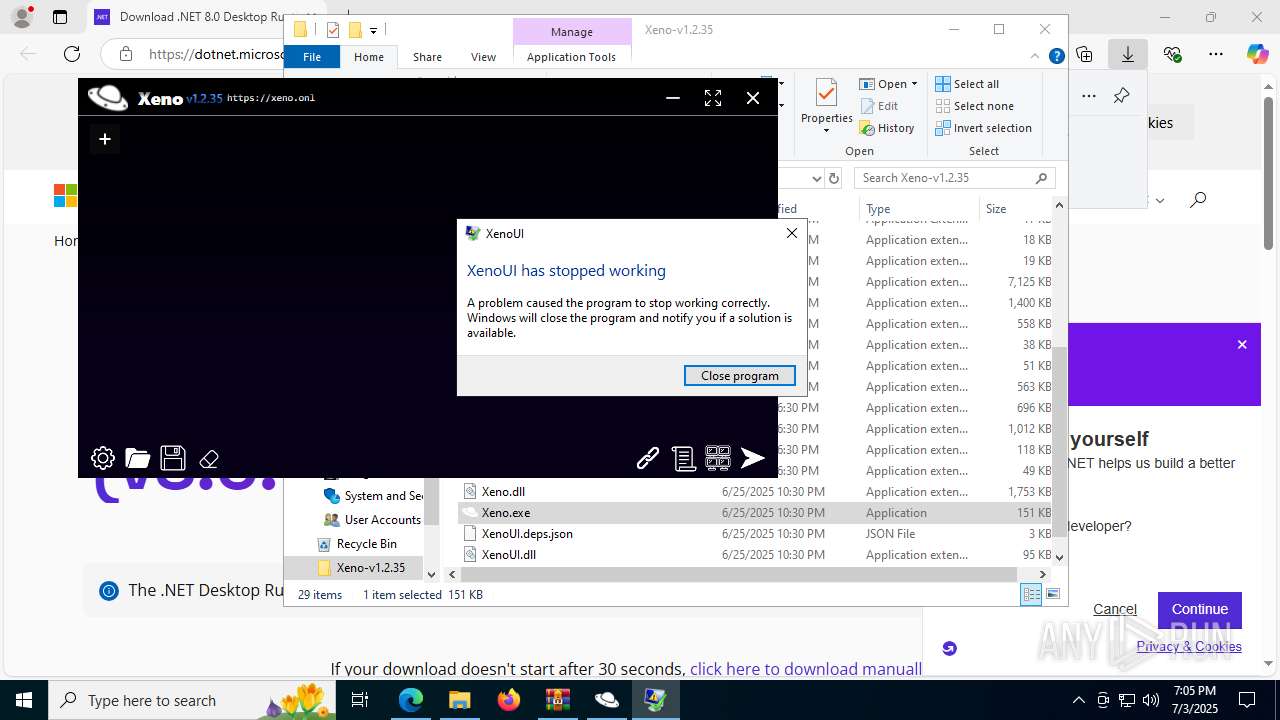Switch to the Share ribbon tab
1280x720 pixels.
[x=427, y=57]
